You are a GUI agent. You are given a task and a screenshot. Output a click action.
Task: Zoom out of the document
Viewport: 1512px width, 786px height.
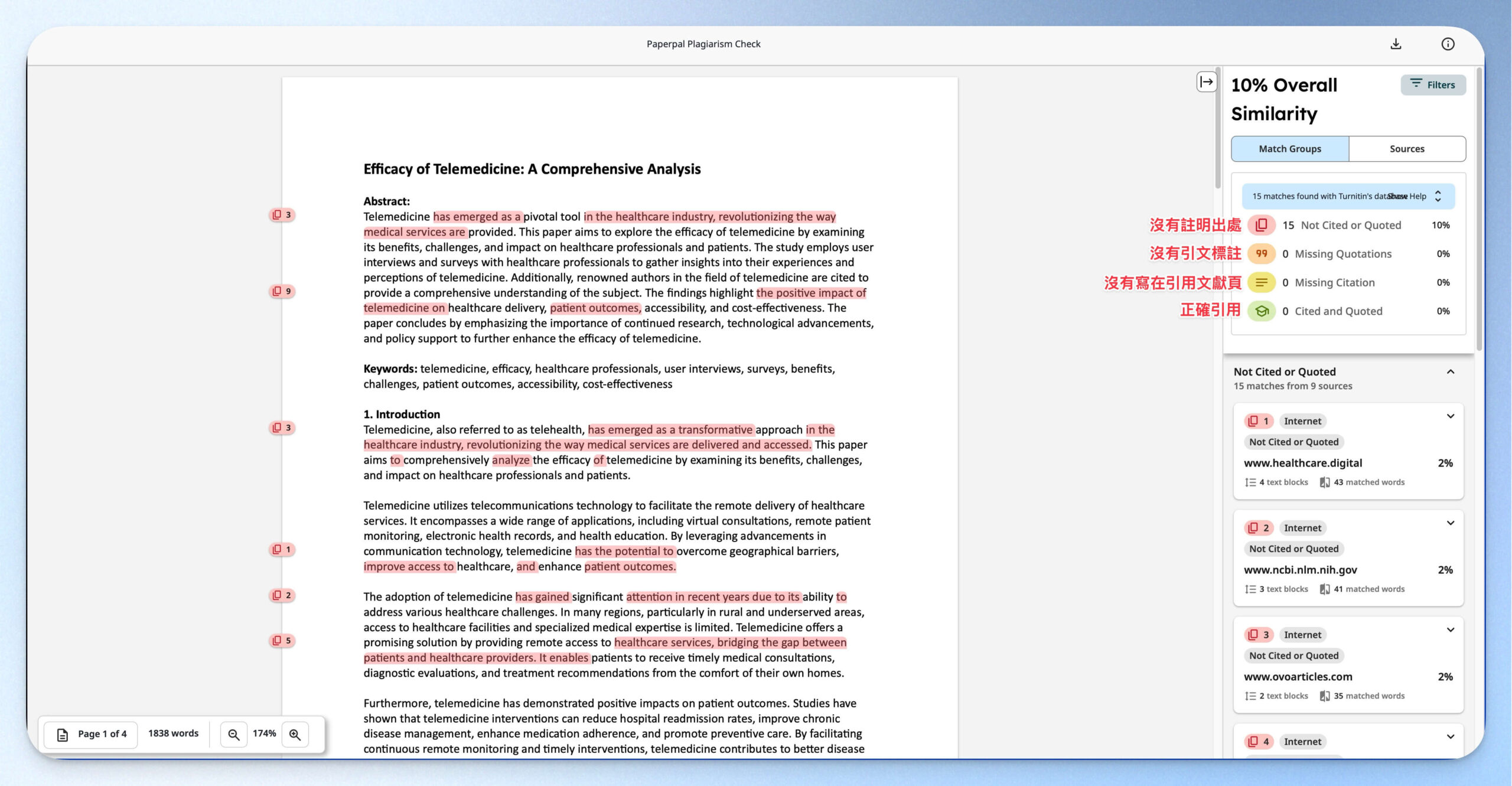(234, 734)
